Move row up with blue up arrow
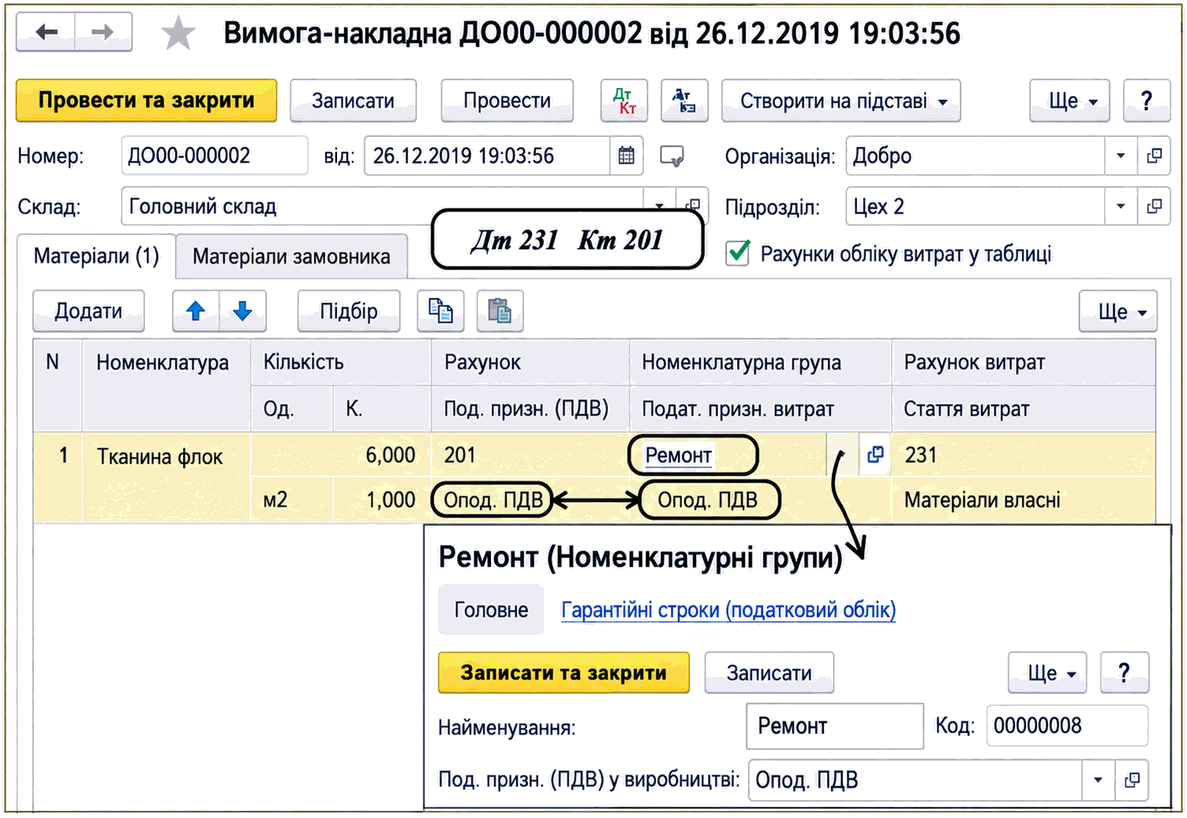 point(196,311)
